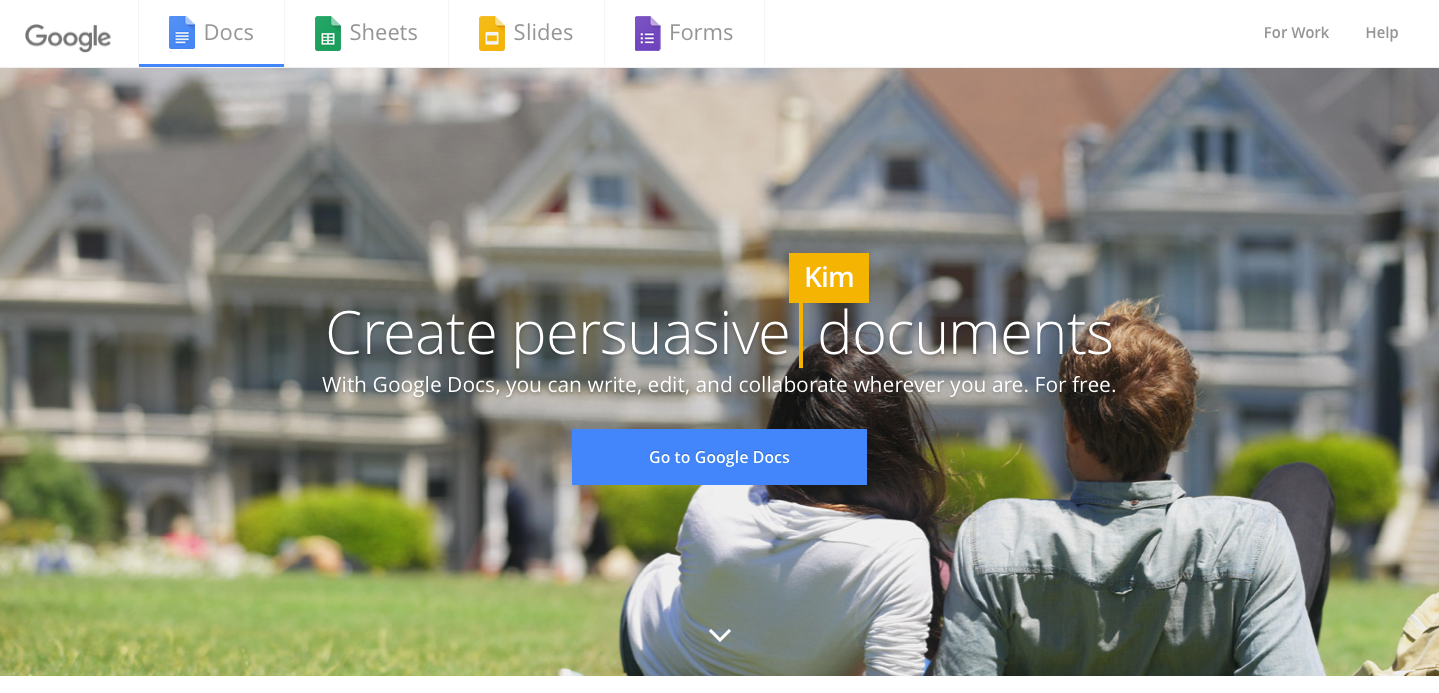The image size is (1439, 693).
Task: Click the blue Docs document icon
Action: (181, 33)
